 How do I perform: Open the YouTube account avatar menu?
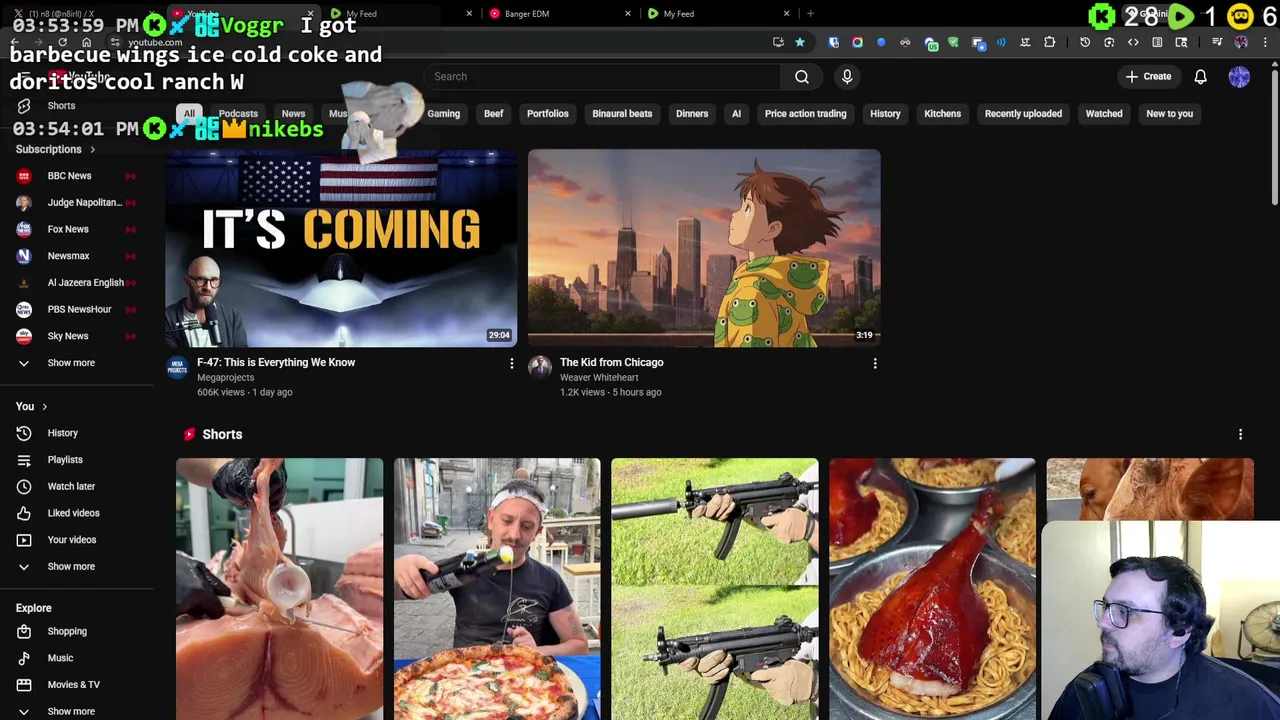coord(1239,77)
